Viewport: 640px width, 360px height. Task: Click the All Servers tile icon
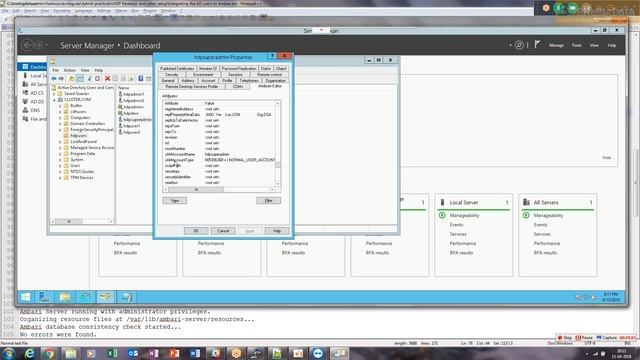(x=527, y=202)
